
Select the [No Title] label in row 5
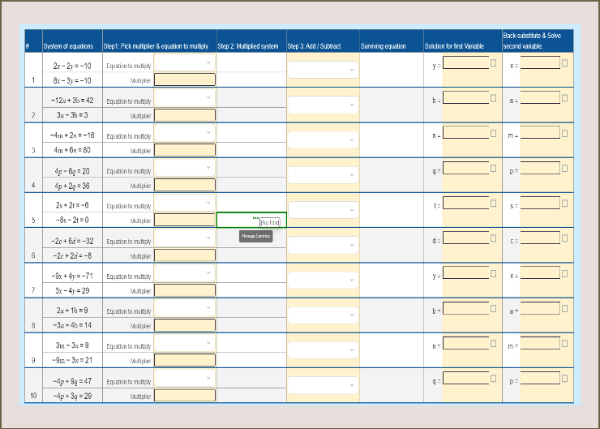tap(270, 222)
